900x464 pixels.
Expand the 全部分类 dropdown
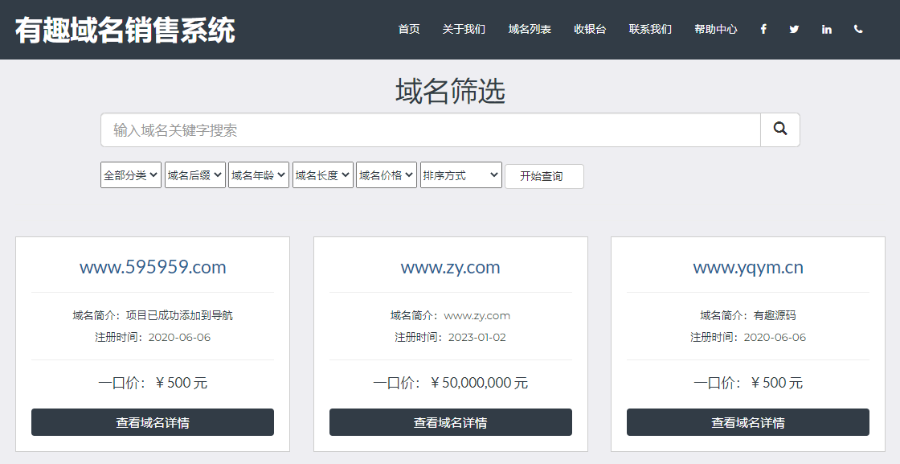pos(131,175)
